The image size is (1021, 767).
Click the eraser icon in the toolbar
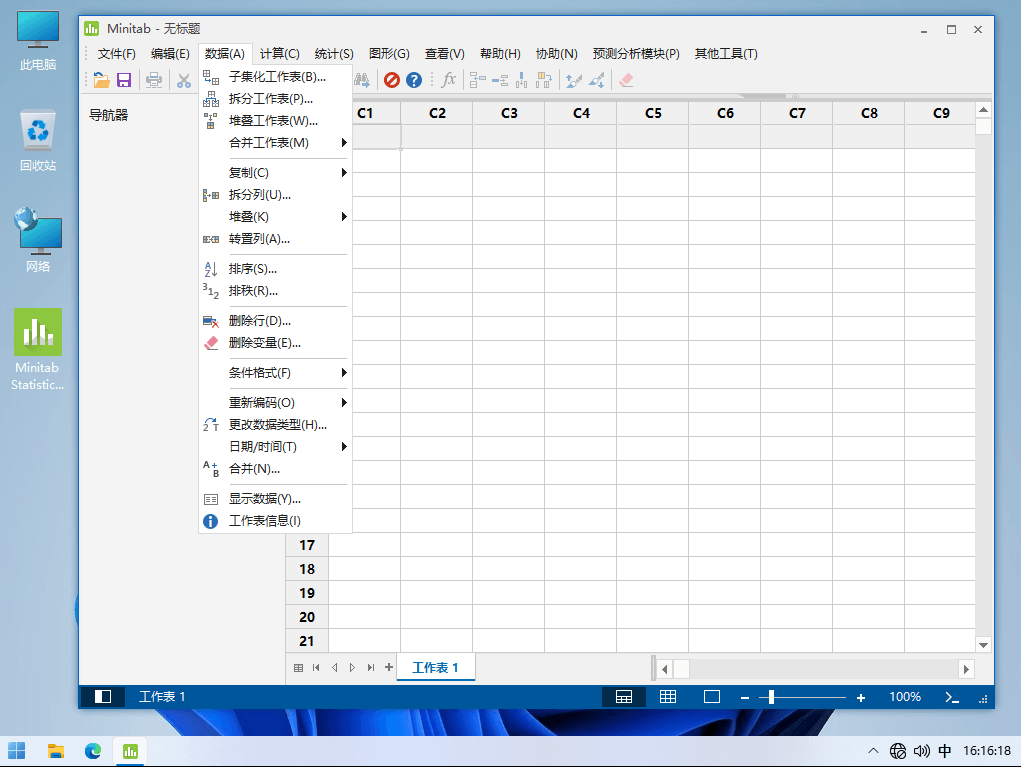point(626,80)
